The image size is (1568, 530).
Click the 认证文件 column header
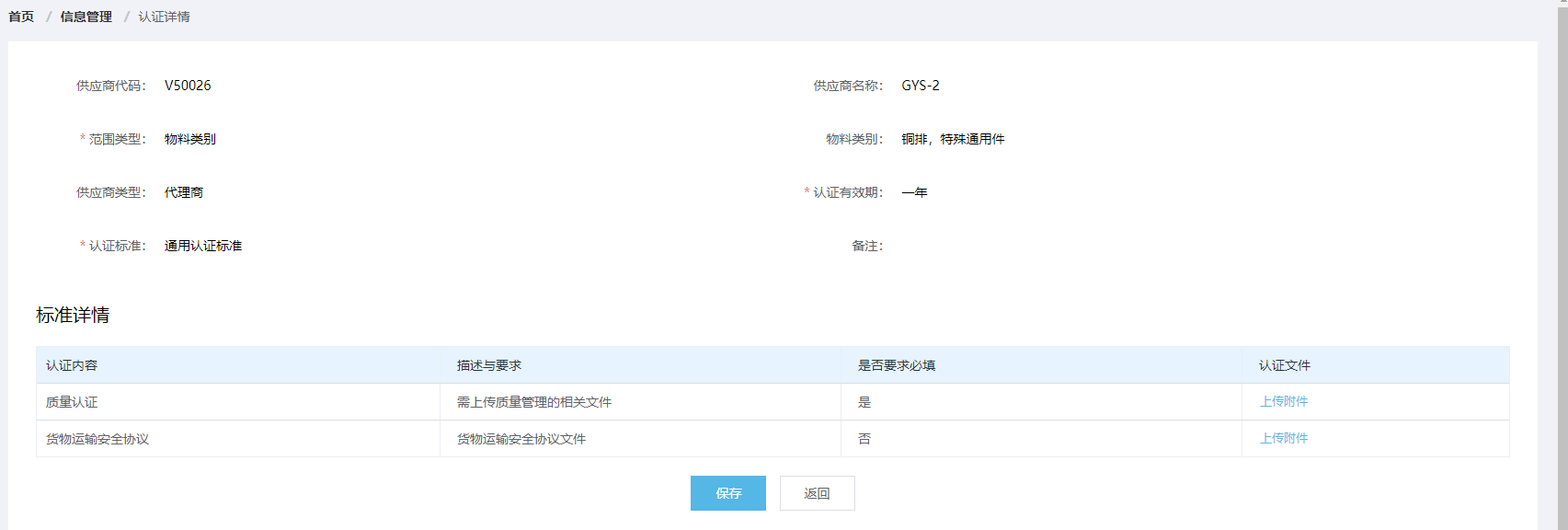coord(1285,365)
